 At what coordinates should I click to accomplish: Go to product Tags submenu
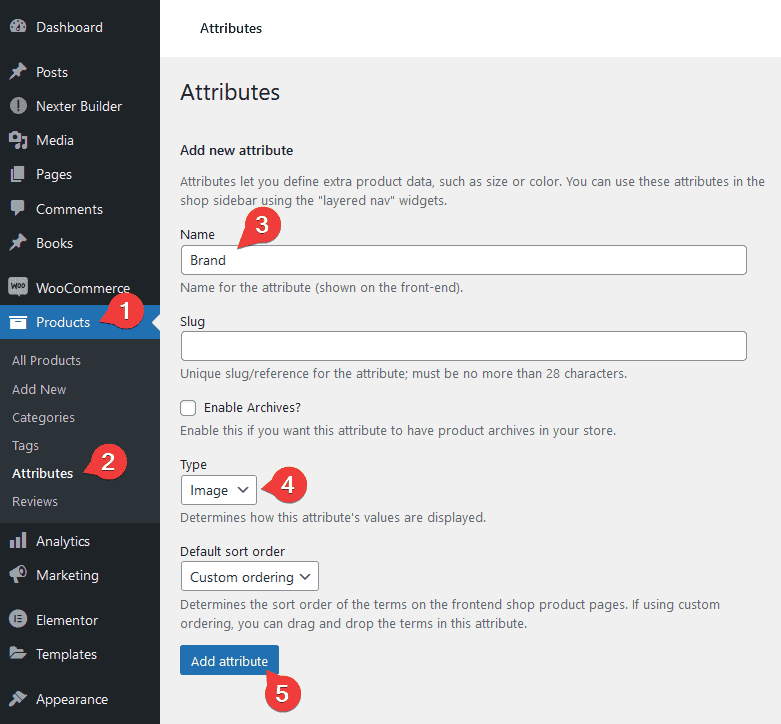pyautogui.click(x=25, y=446)
